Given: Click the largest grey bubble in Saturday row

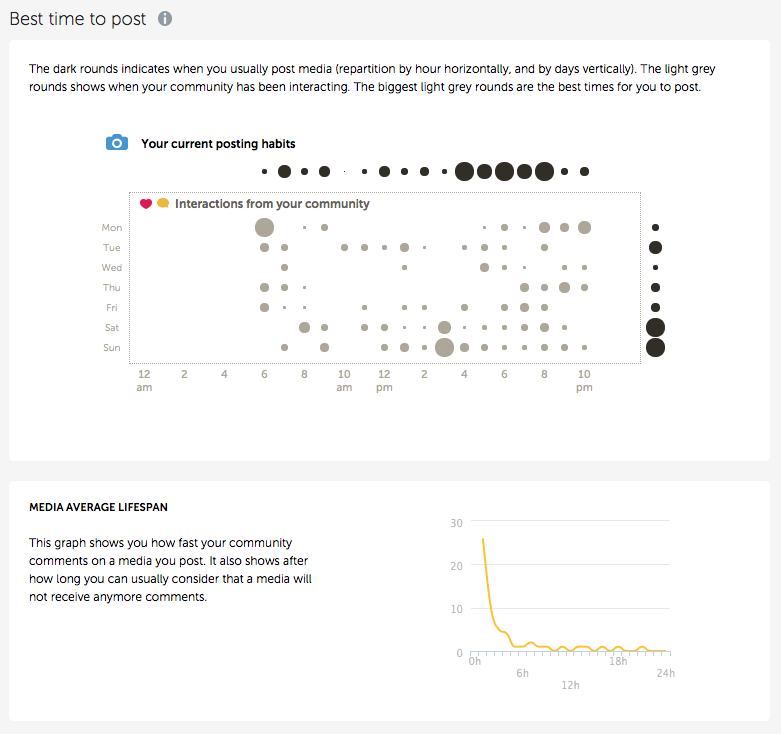Looking at the screenshot, I should (x=444, y=328).
